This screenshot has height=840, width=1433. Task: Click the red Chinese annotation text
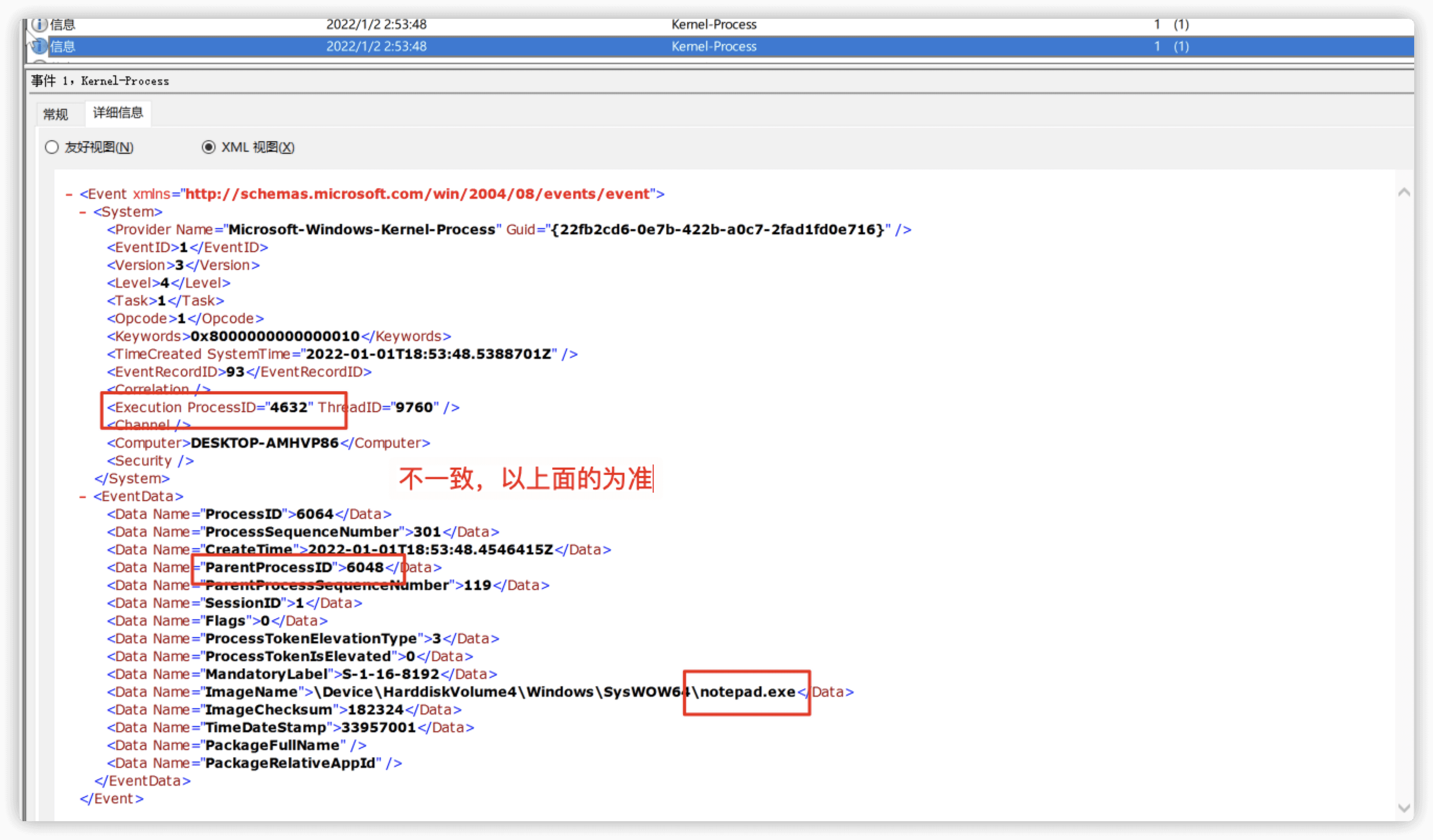[x=526, y=478]
